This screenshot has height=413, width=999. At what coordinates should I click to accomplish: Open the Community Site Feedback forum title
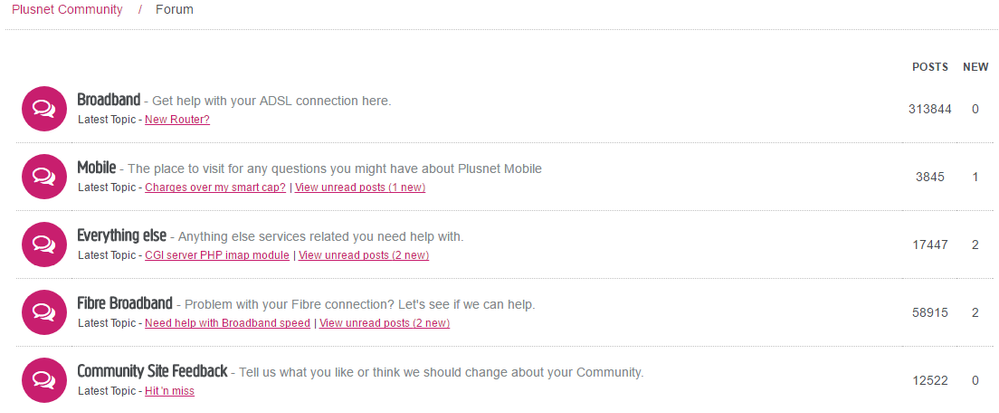152,371
